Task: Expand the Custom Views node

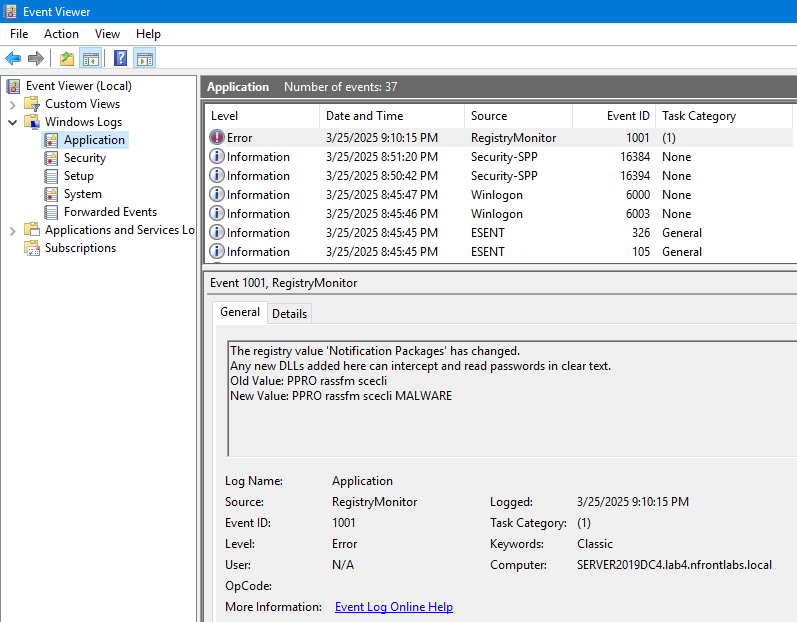Action: [12, 104]
